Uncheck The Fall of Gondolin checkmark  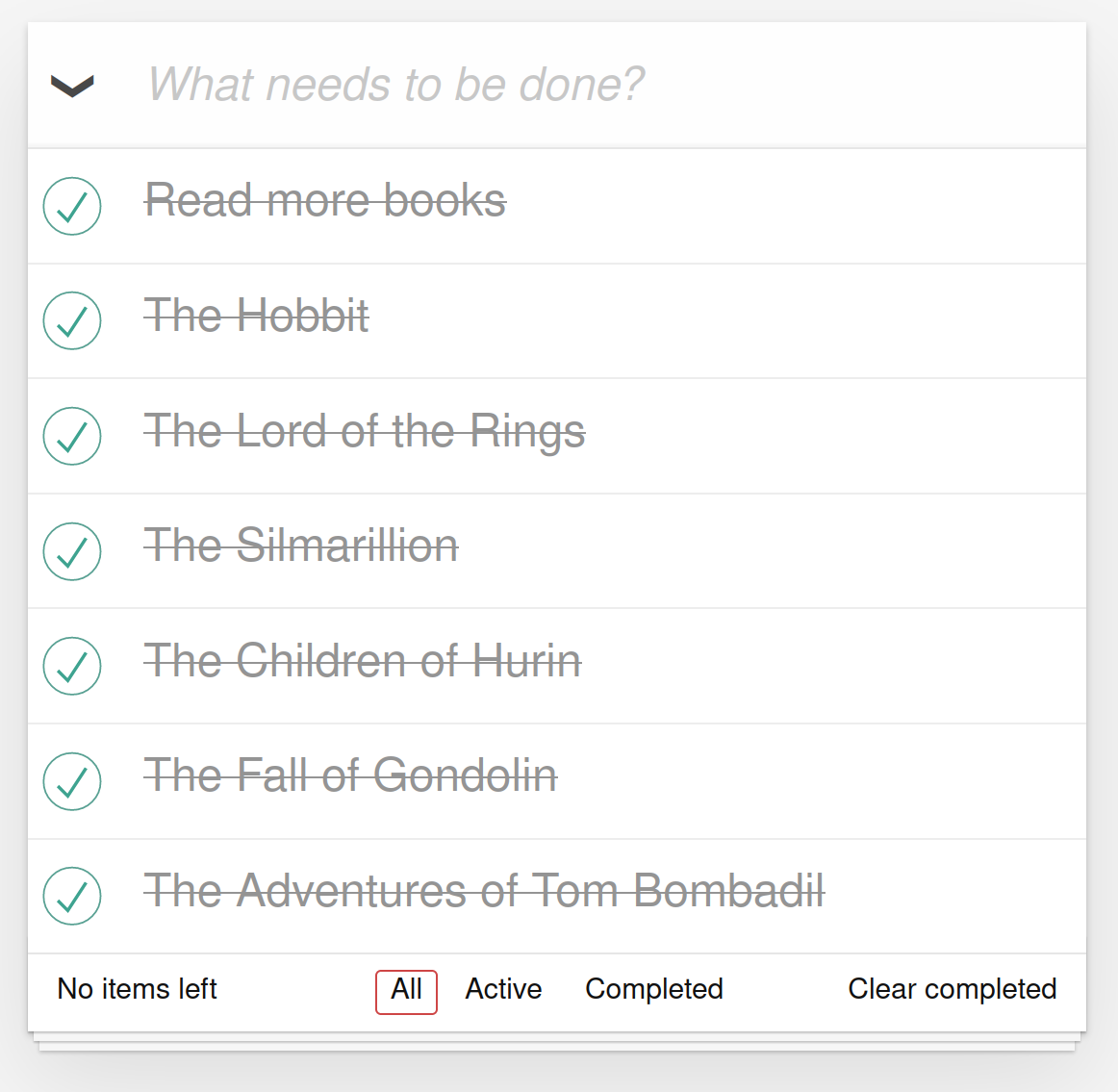point(72,781)
